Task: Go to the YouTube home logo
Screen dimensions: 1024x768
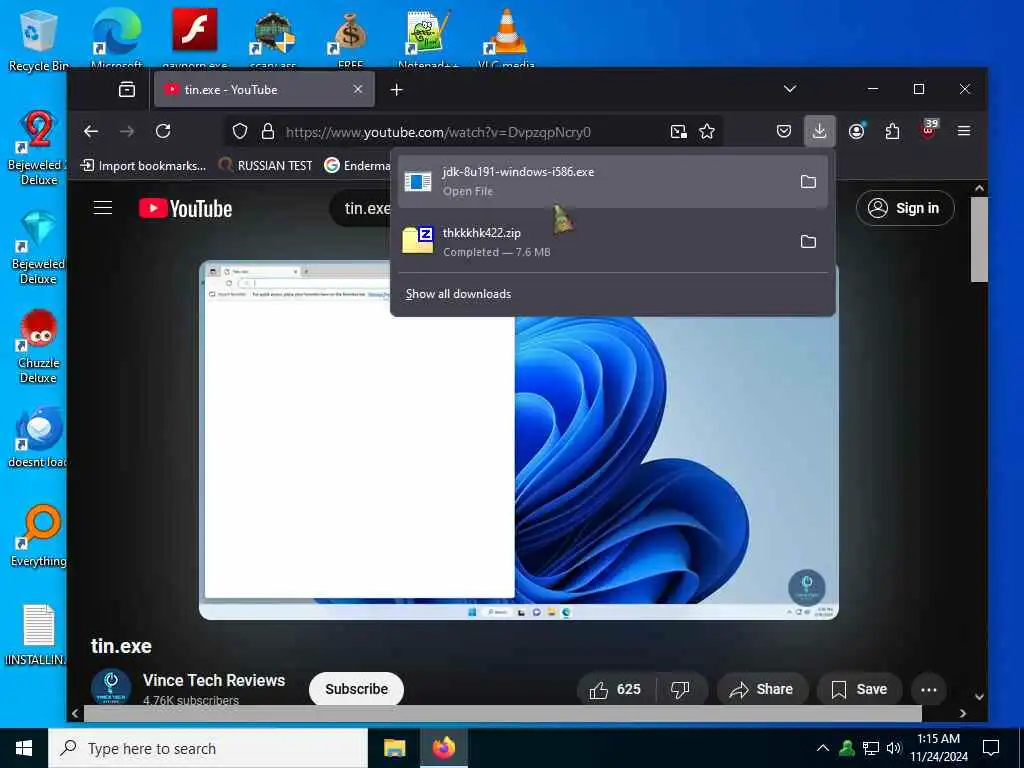Action: coord(185,208)
